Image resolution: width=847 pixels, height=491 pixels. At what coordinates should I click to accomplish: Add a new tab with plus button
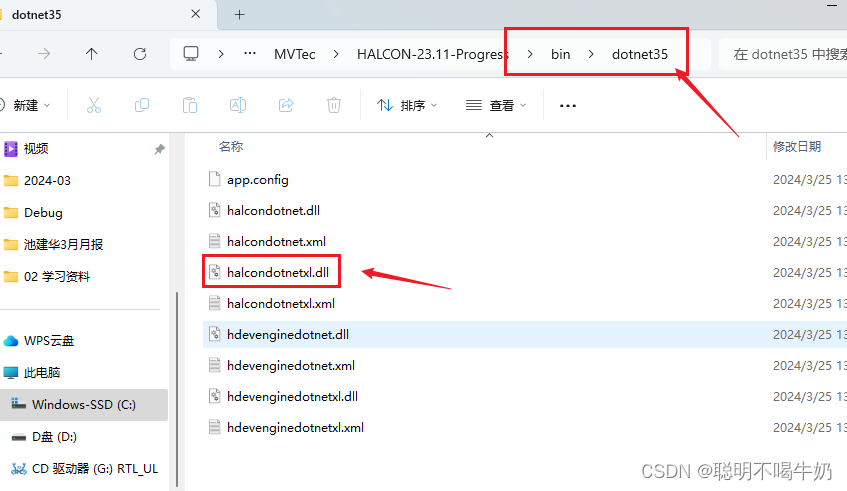click(x=239, y=15)
